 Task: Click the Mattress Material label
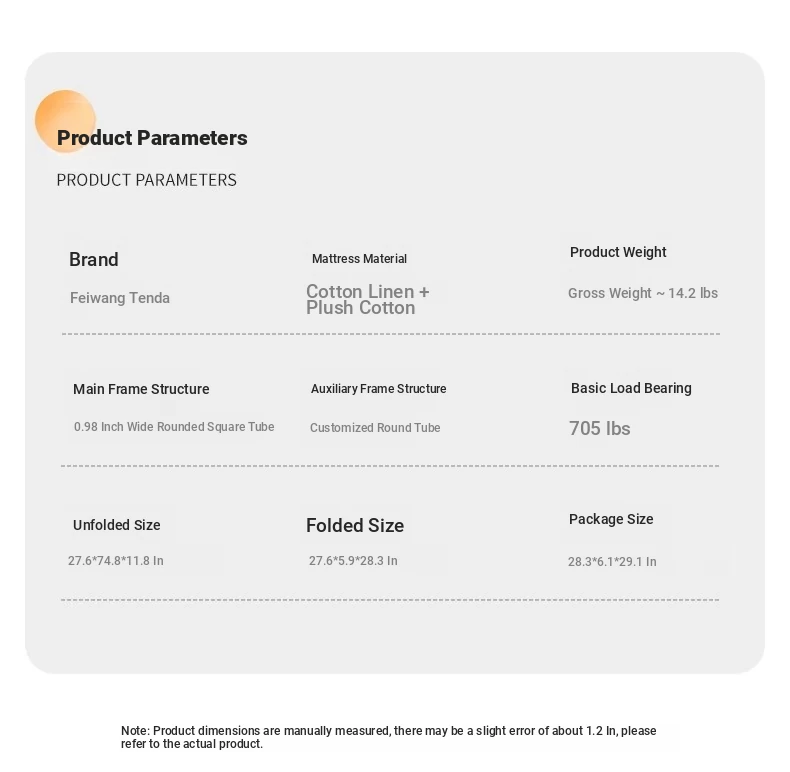click(x=359, y=259)
